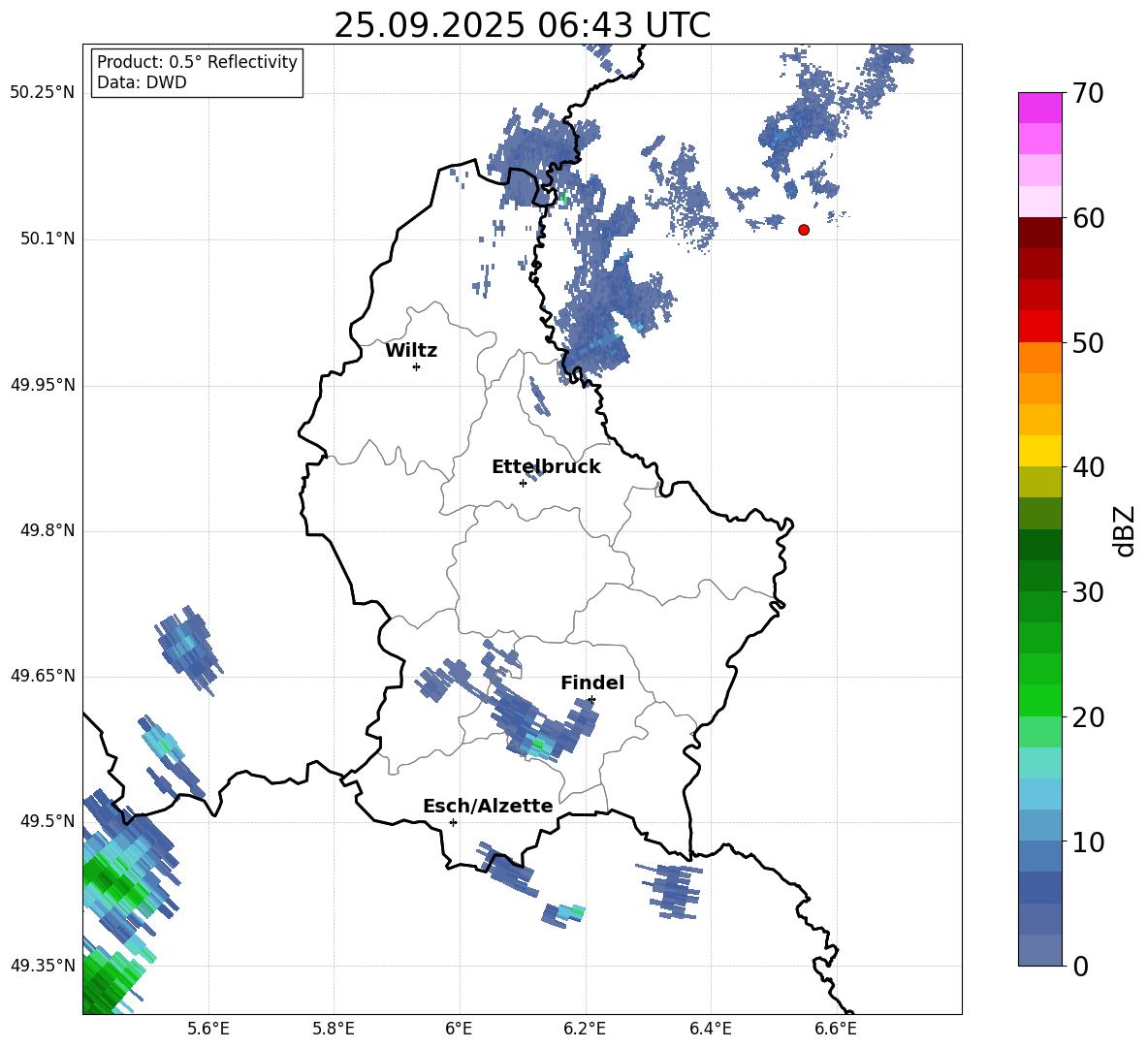Image resolution: width=1148 pixels, height=1048 pixels.
Task: Pick the turquoise swatch between 10 and 20 dBZ
Action: pos(1039,763)
